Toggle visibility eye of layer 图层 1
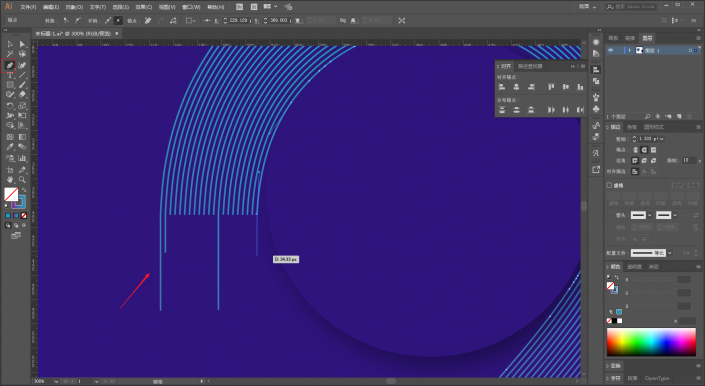This screenshot has width=705, height=386. 611,50
